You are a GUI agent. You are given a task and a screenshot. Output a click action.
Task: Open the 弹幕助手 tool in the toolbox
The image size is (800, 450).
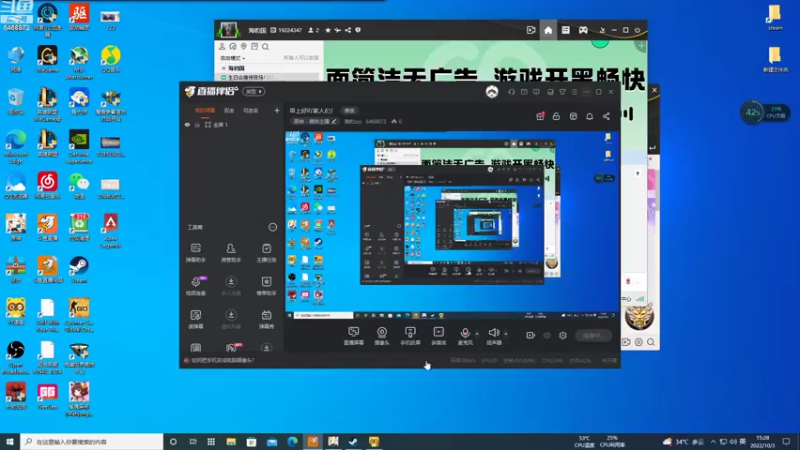click(x=195, y=252)
